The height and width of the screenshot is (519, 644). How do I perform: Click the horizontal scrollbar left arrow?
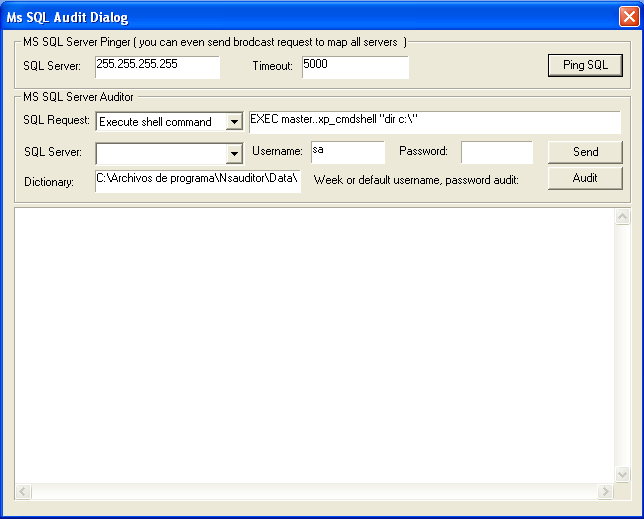23,491
